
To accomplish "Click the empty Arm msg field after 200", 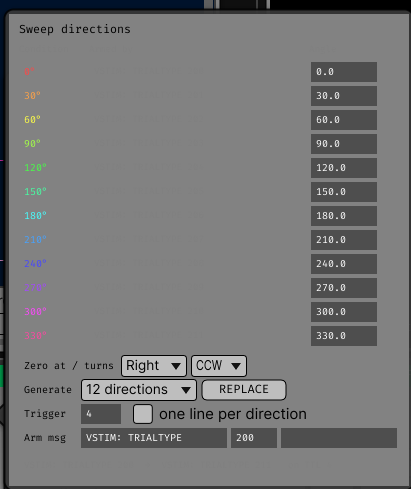I will pyautogui.click(x=339, y=438).
